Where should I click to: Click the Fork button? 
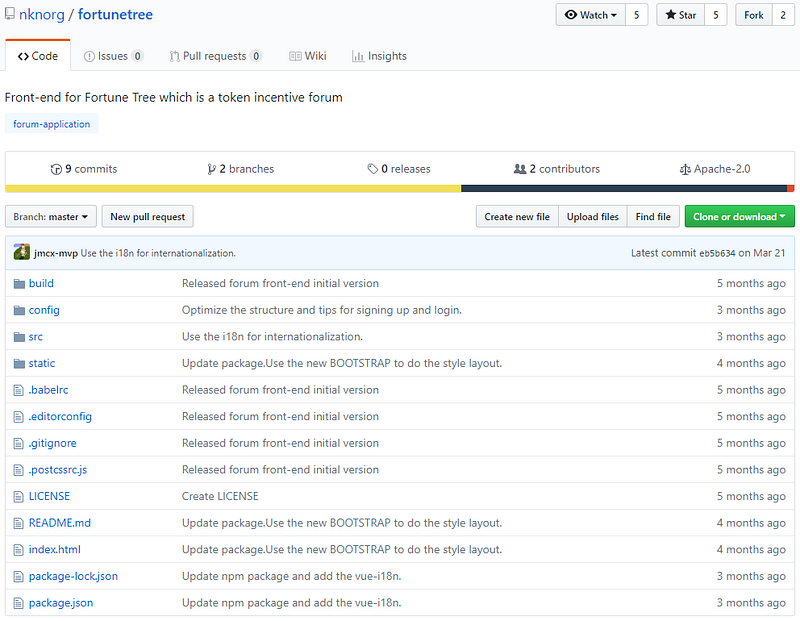coord(753,15)
